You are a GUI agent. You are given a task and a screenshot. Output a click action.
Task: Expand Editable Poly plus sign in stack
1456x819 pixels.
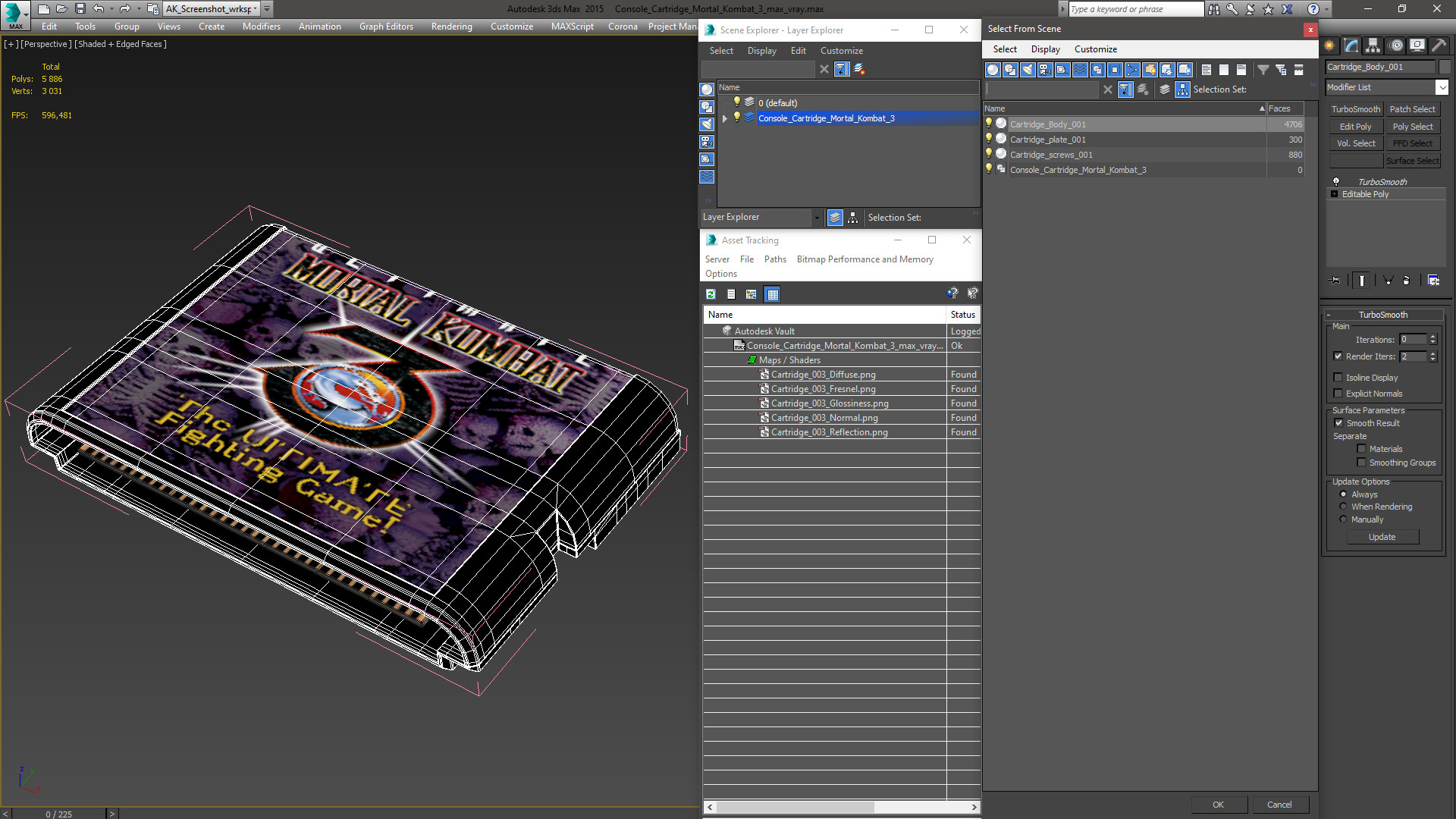click(1334, 194)
